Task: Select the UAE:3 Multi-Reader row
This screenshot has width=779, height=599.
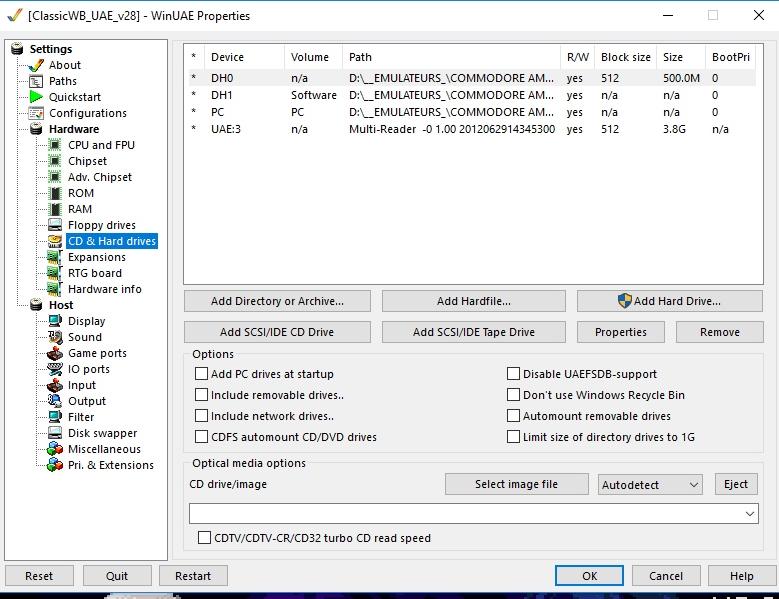Action: (x=472, y=129)
